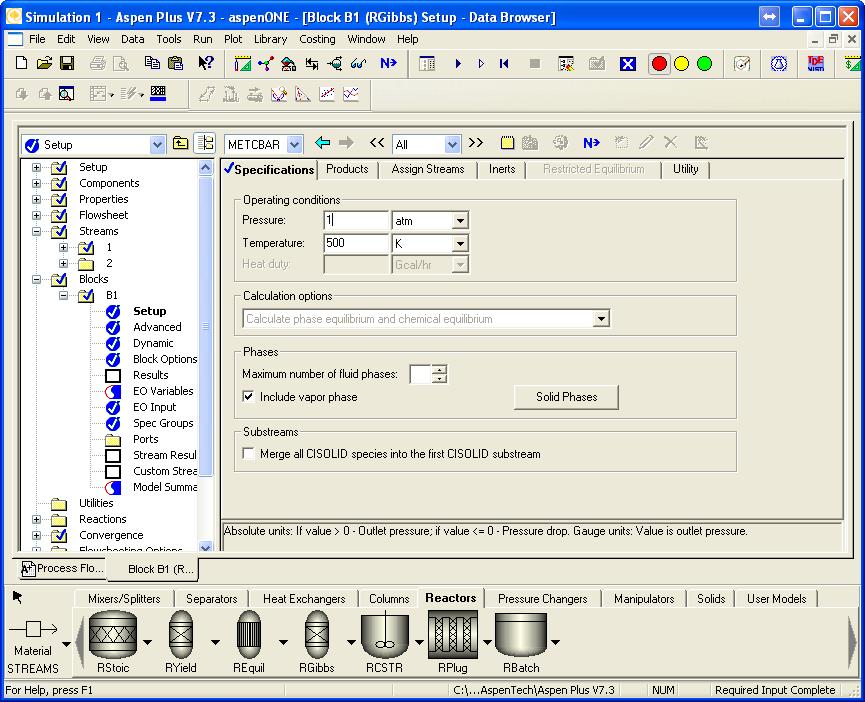
Task: Switch to the Inerts tab
Action: coord(502,169)
